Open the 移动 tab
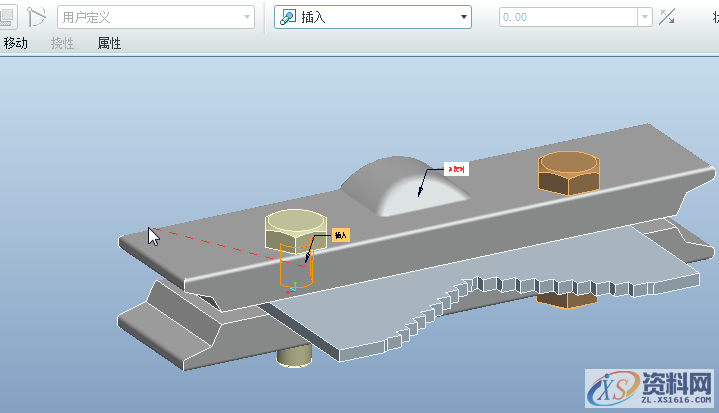The width and height of the screenshot is (719, 413). click(16, 43)
